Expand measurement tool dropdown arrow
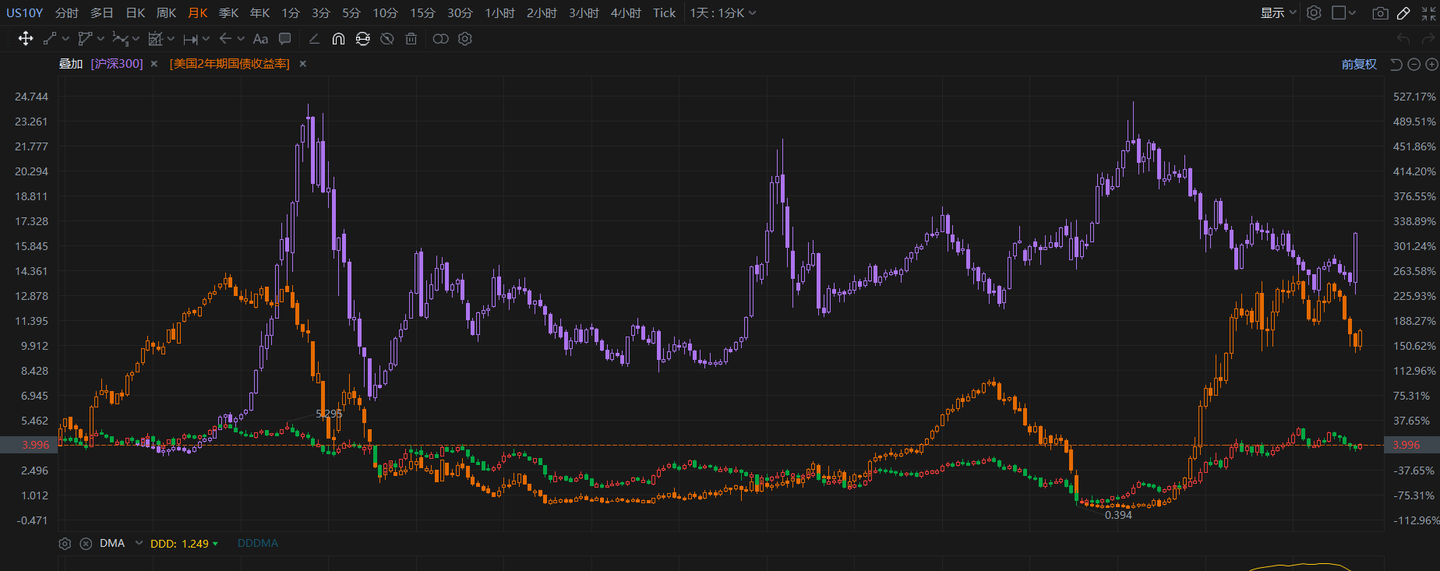1440x571 pixels. (206, 39)
